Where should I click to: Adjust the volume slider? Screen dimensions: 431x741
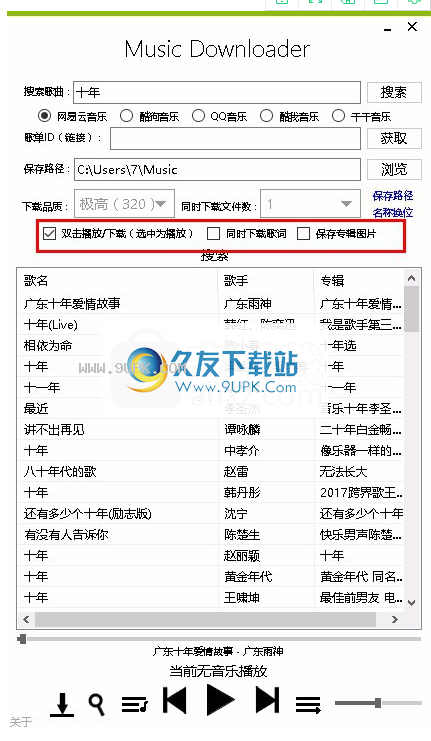[378, 703]
